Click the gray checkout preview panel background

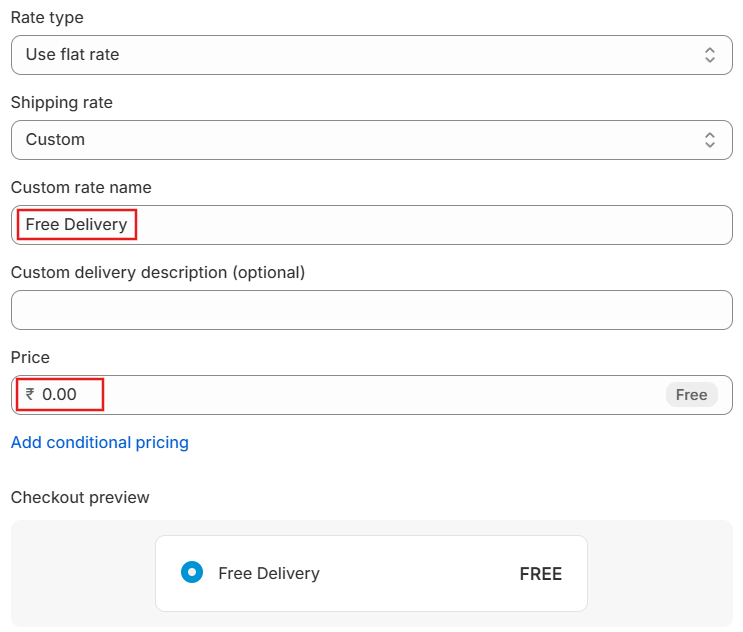point(83,573)
